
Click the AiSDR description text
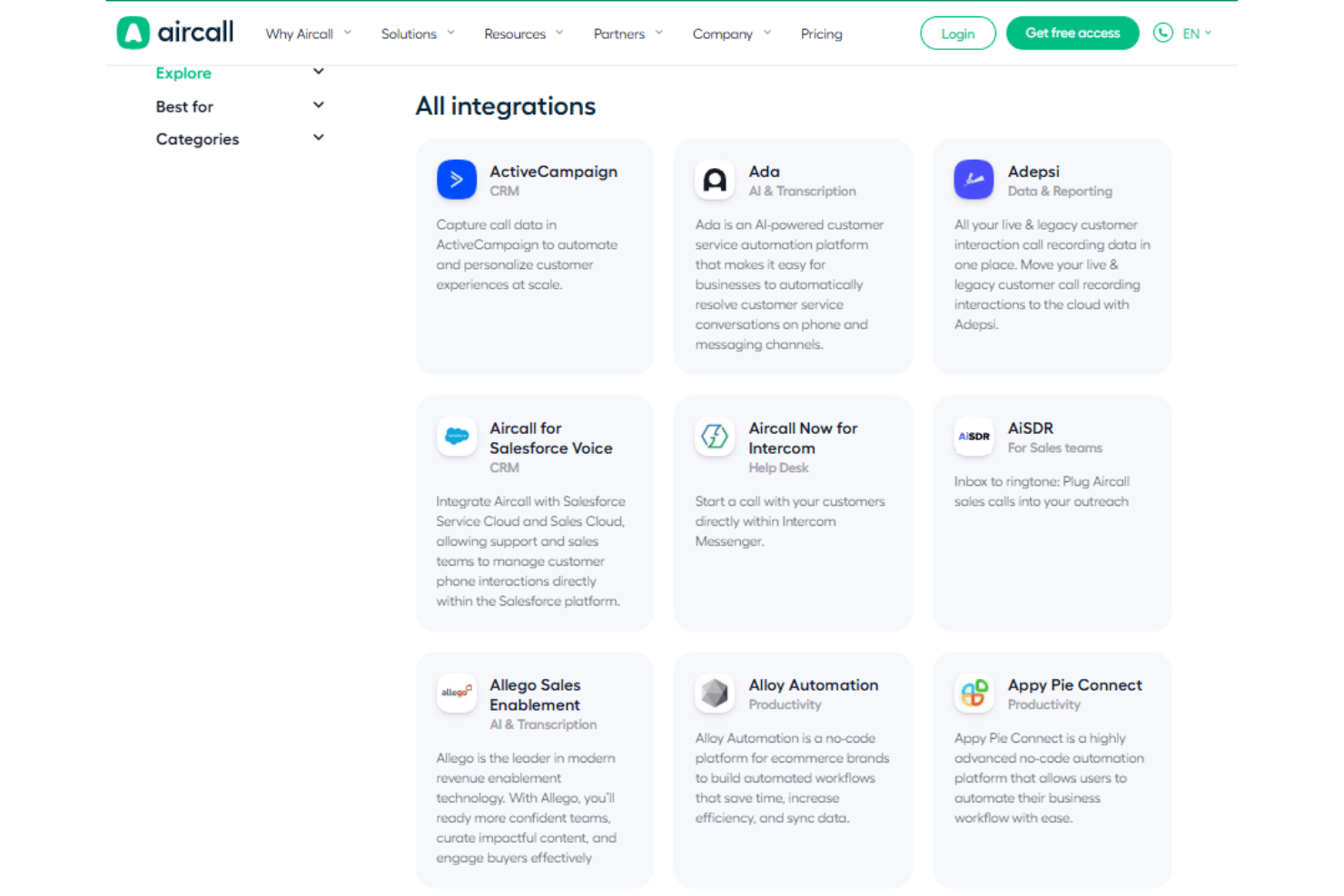coord(1042,492)
